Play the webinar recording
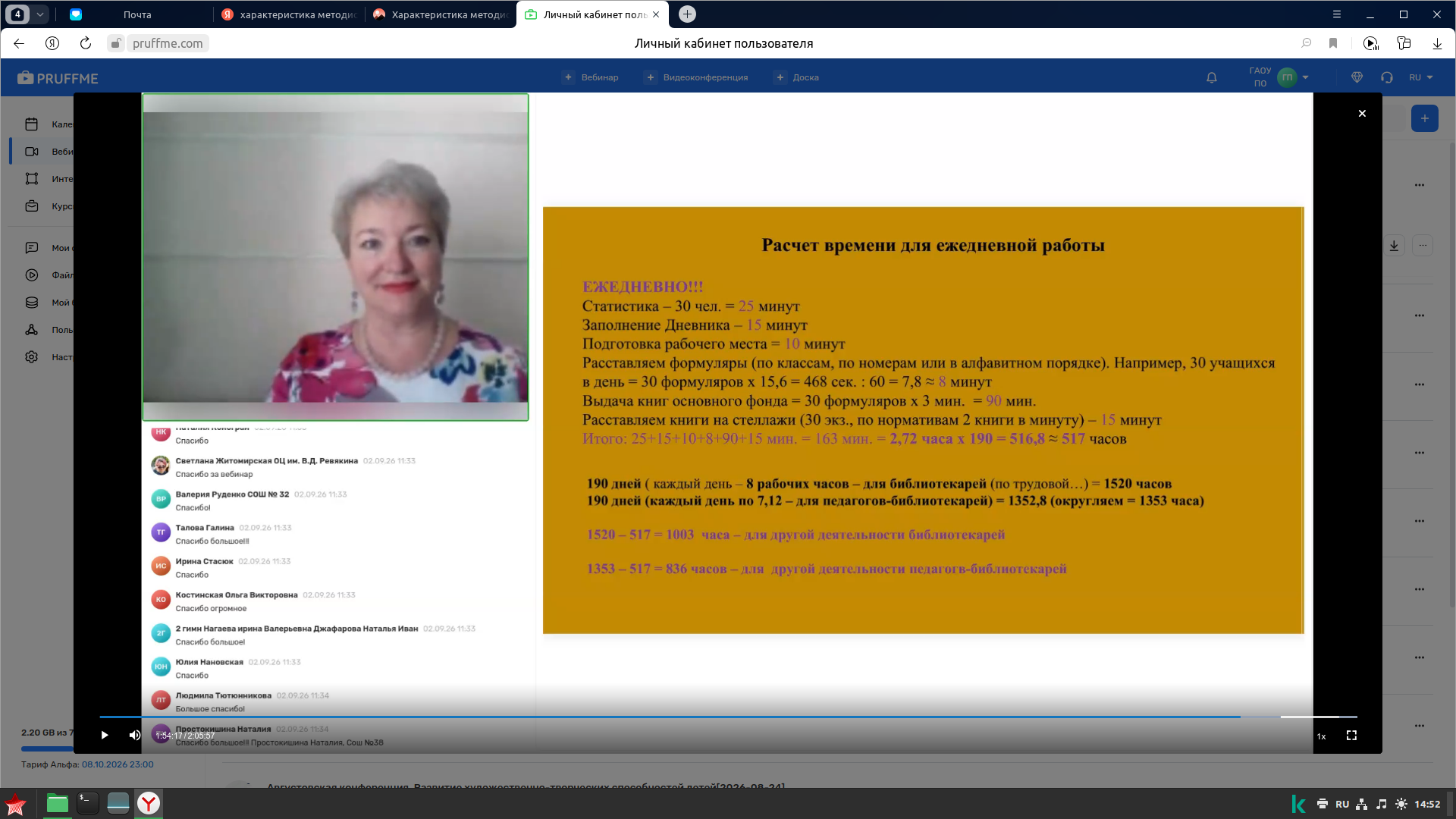 105,735
